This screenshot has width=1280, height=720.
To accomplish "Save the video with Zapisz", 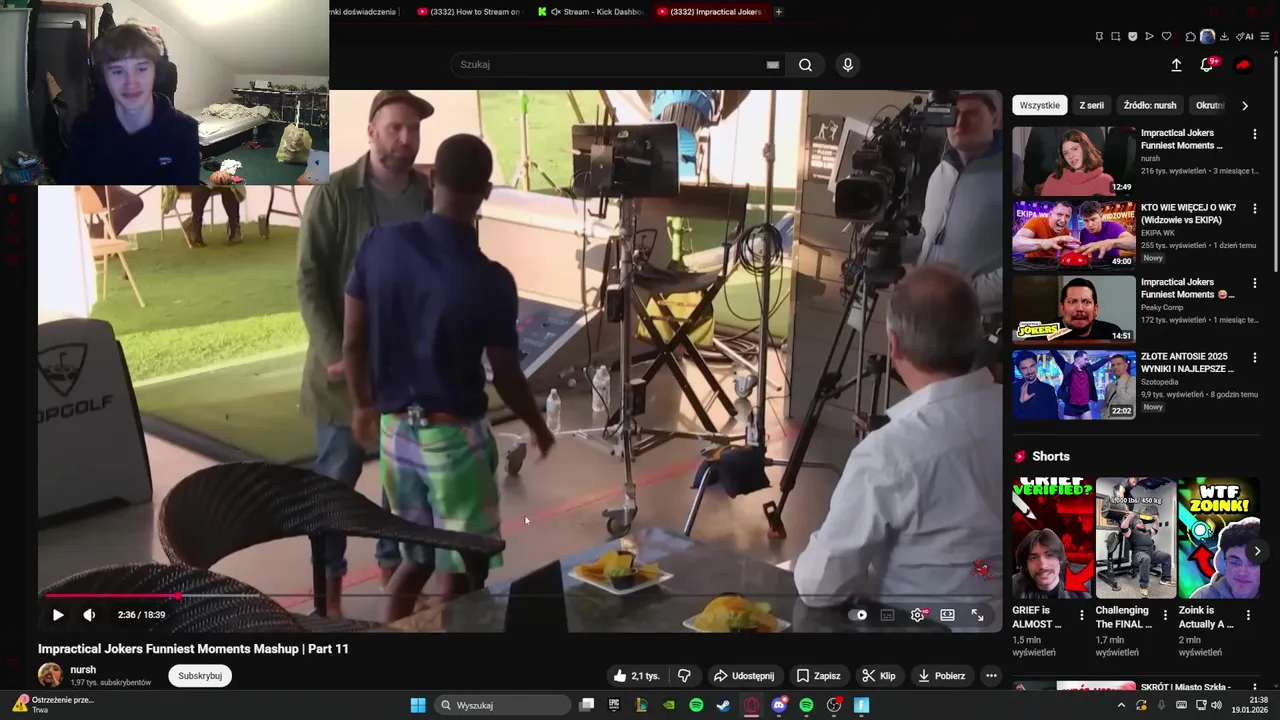I will point(818,676).
